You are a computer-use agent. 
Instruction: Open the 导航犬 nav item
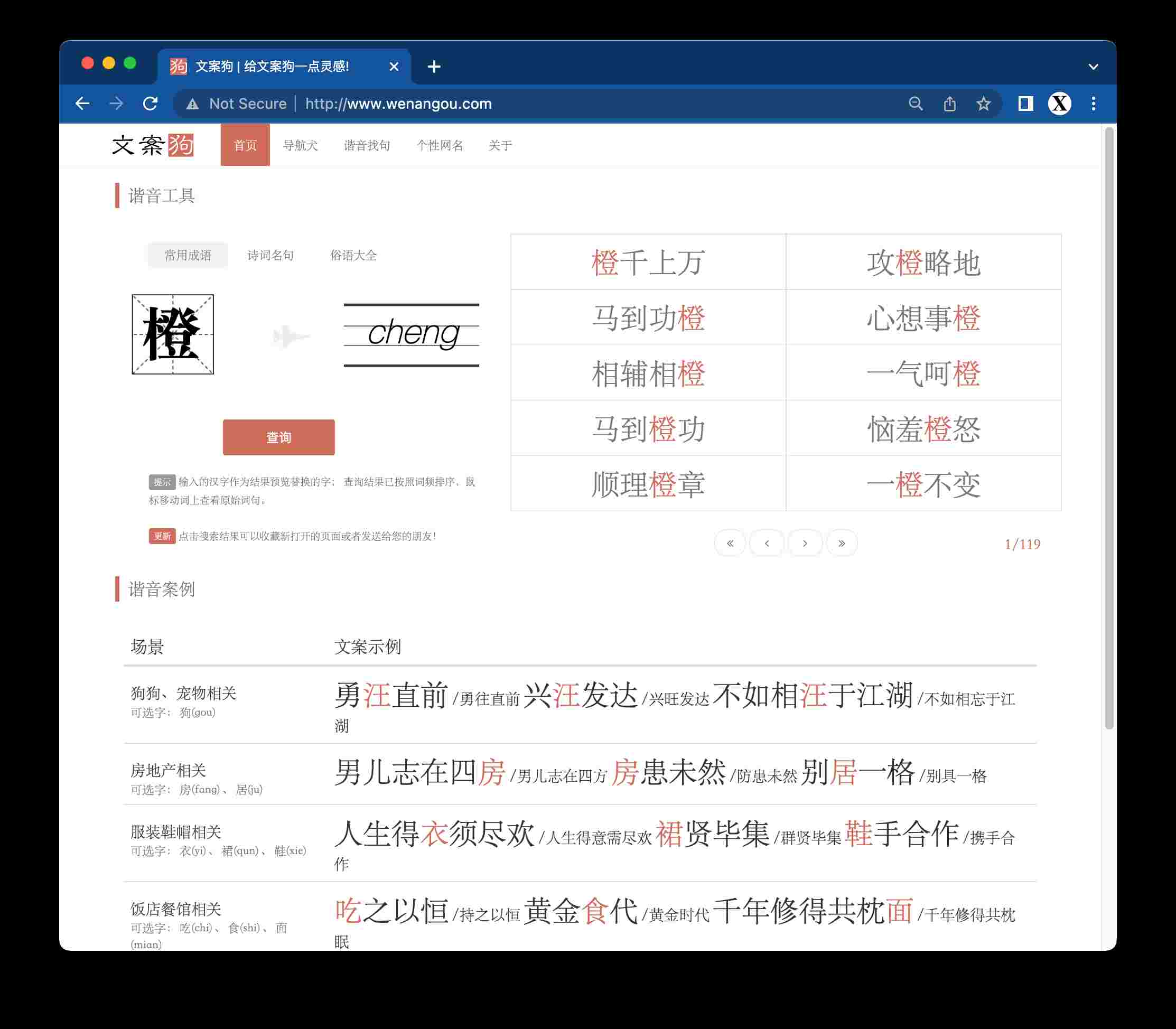pyautogui.click(x=300, y=145)
